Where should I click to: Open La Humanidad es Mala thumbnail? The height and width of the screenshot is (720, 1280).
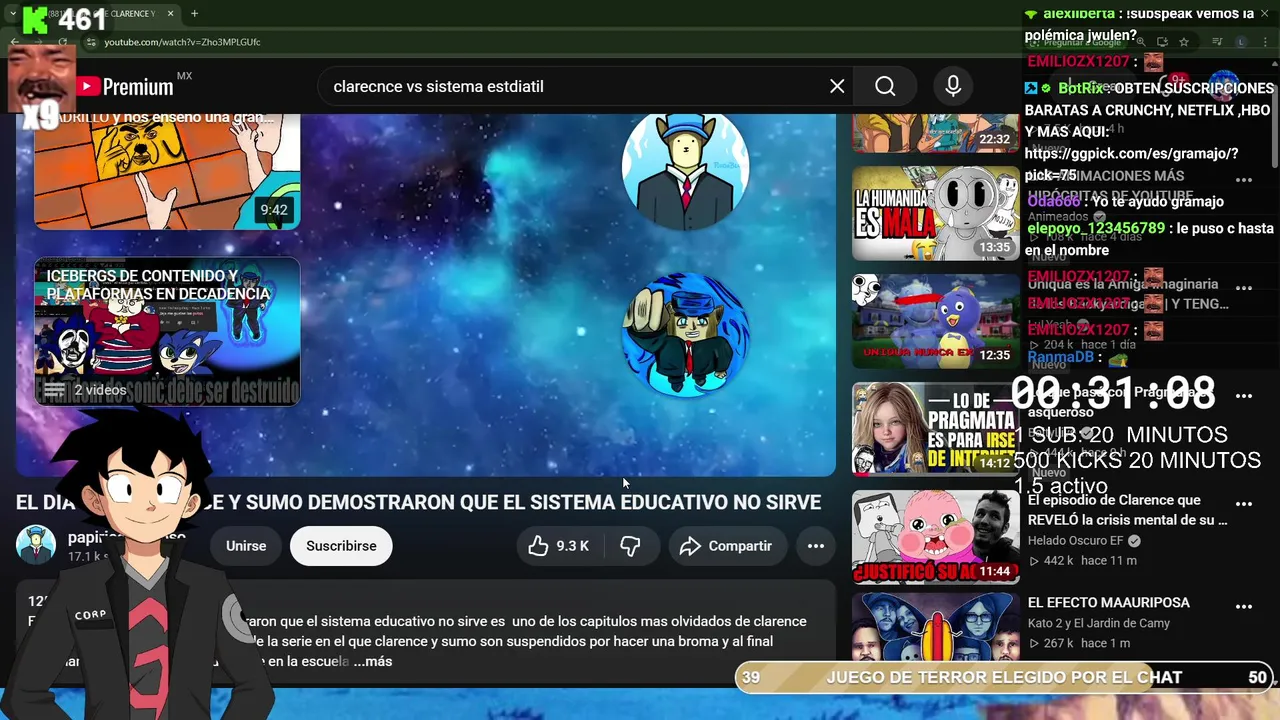click(x=935, y=213)
